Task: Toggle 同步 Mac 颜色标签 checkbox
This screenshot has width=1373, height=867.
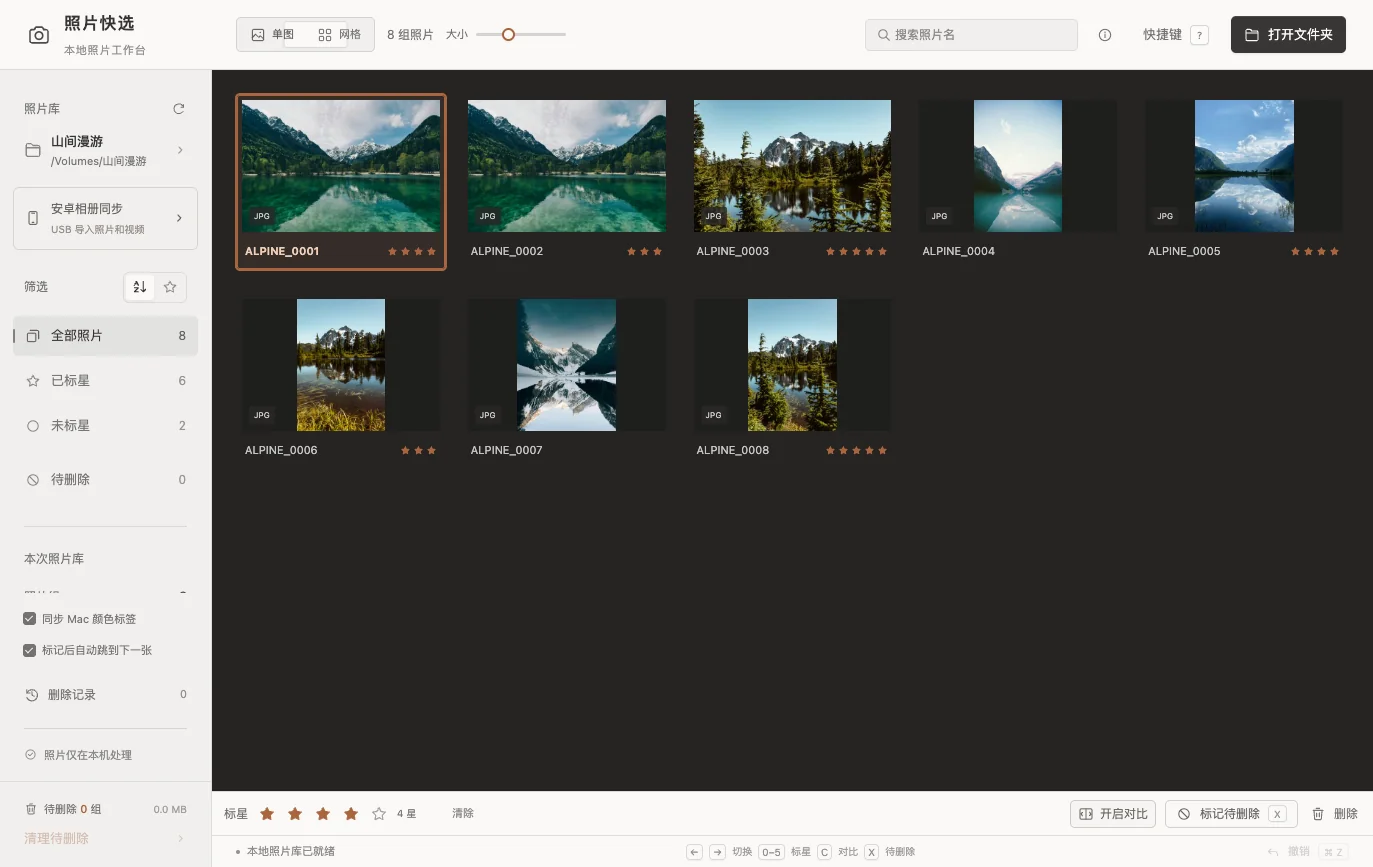Action: [x=30, y=619]
